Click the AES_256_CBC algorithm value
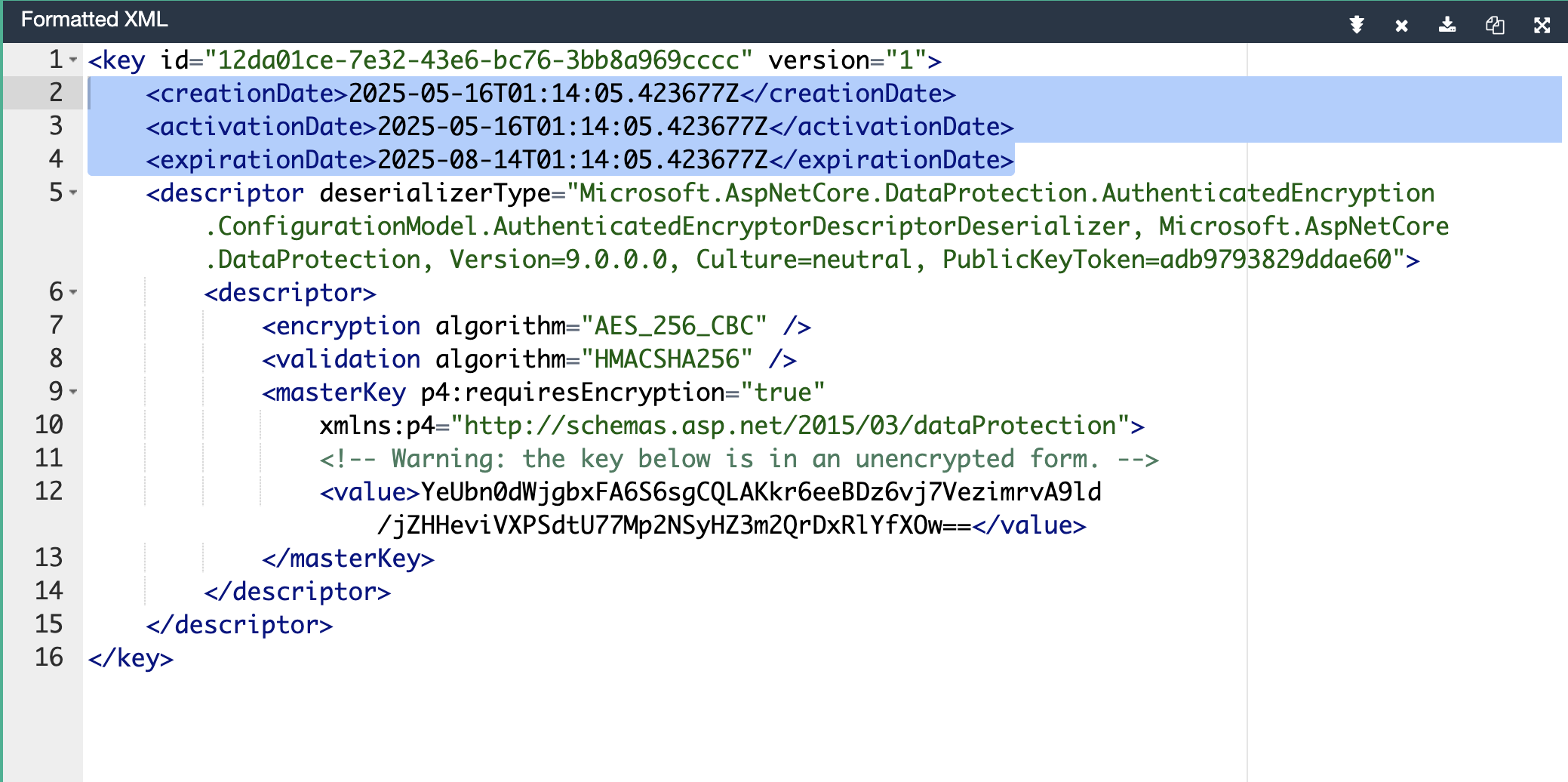The image size is (1568, 782). pos(674,326)
